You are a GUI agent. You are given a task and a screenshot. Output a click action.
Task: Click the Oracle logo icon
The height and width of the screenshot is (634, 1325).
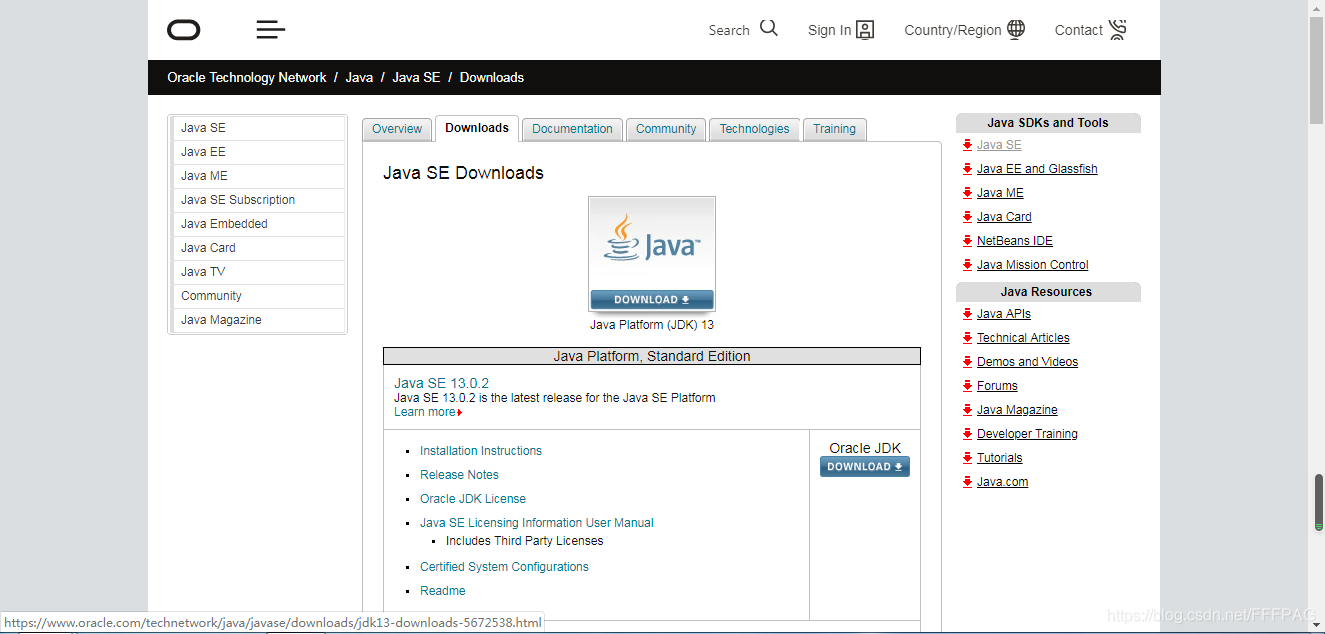(x=184, y=30)
